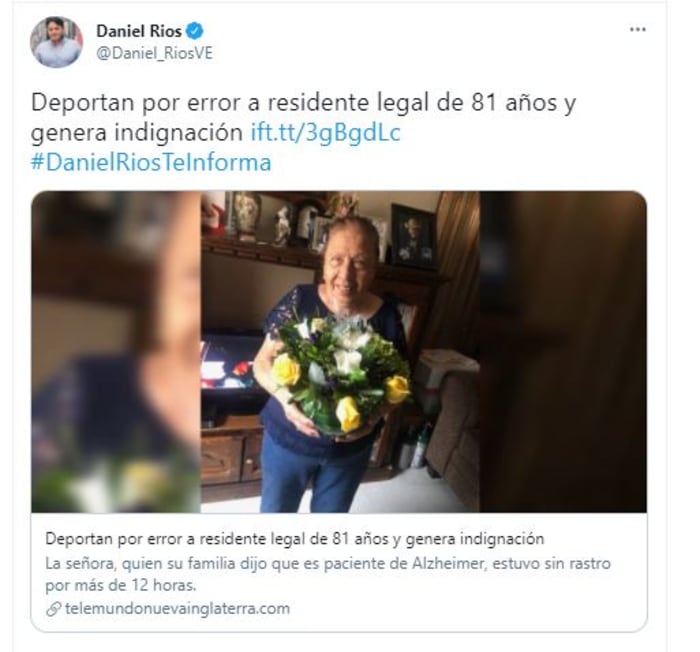Click the blurred left portion of the card image
This screenshot has width=700, height=652.
[x=116, y=352]
